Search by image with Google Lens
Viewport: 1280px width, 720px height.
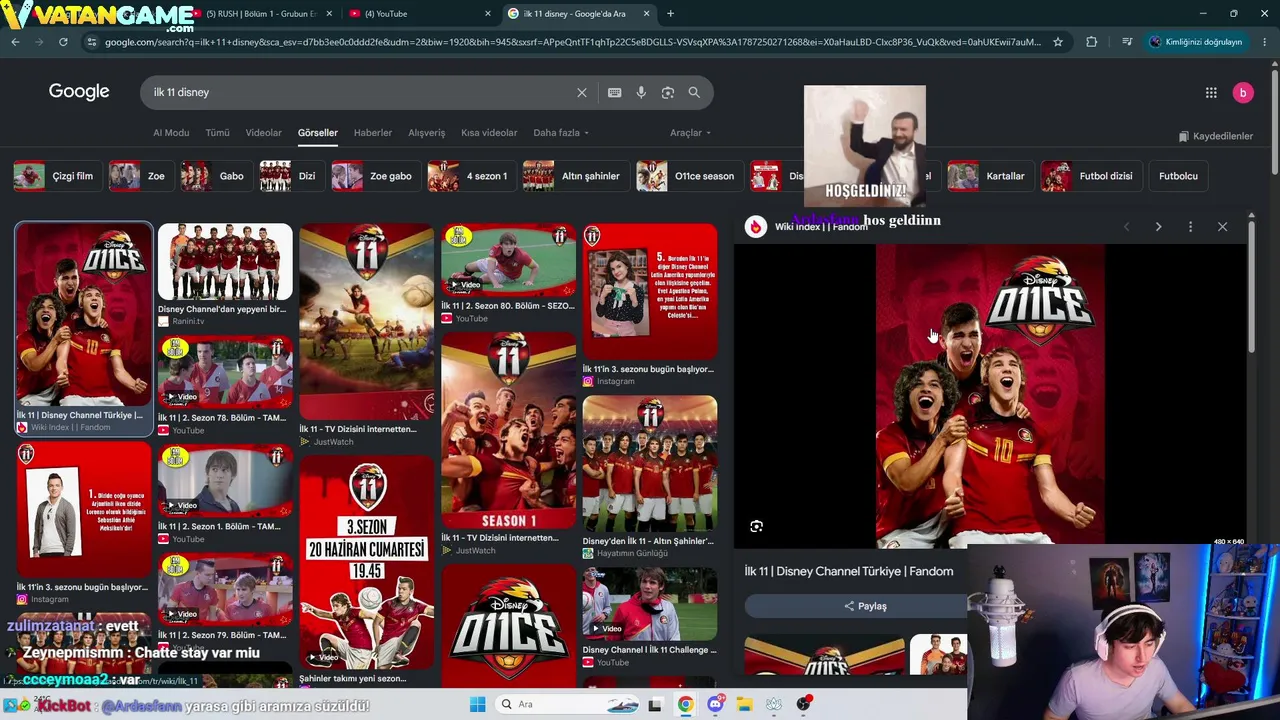pyautogui.click(x=668, y=92)
